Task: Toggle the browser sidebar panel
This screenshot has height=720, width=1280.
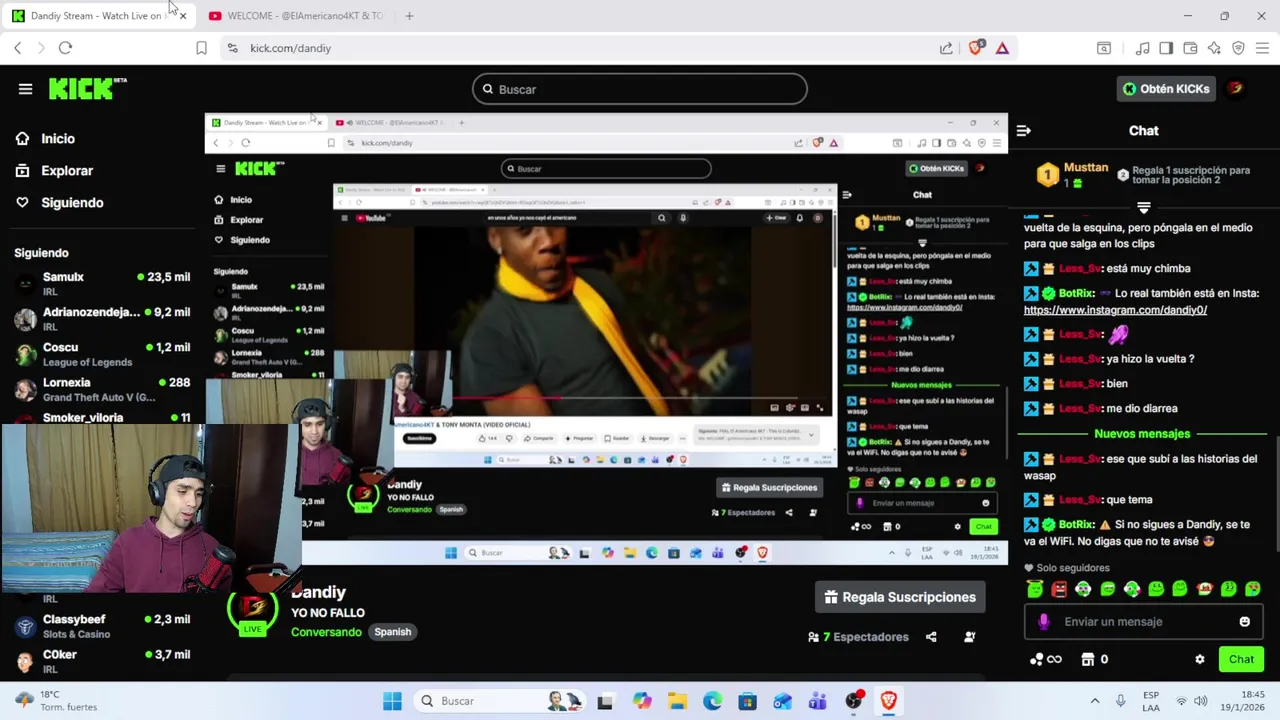Action: tap(1166, 48)
